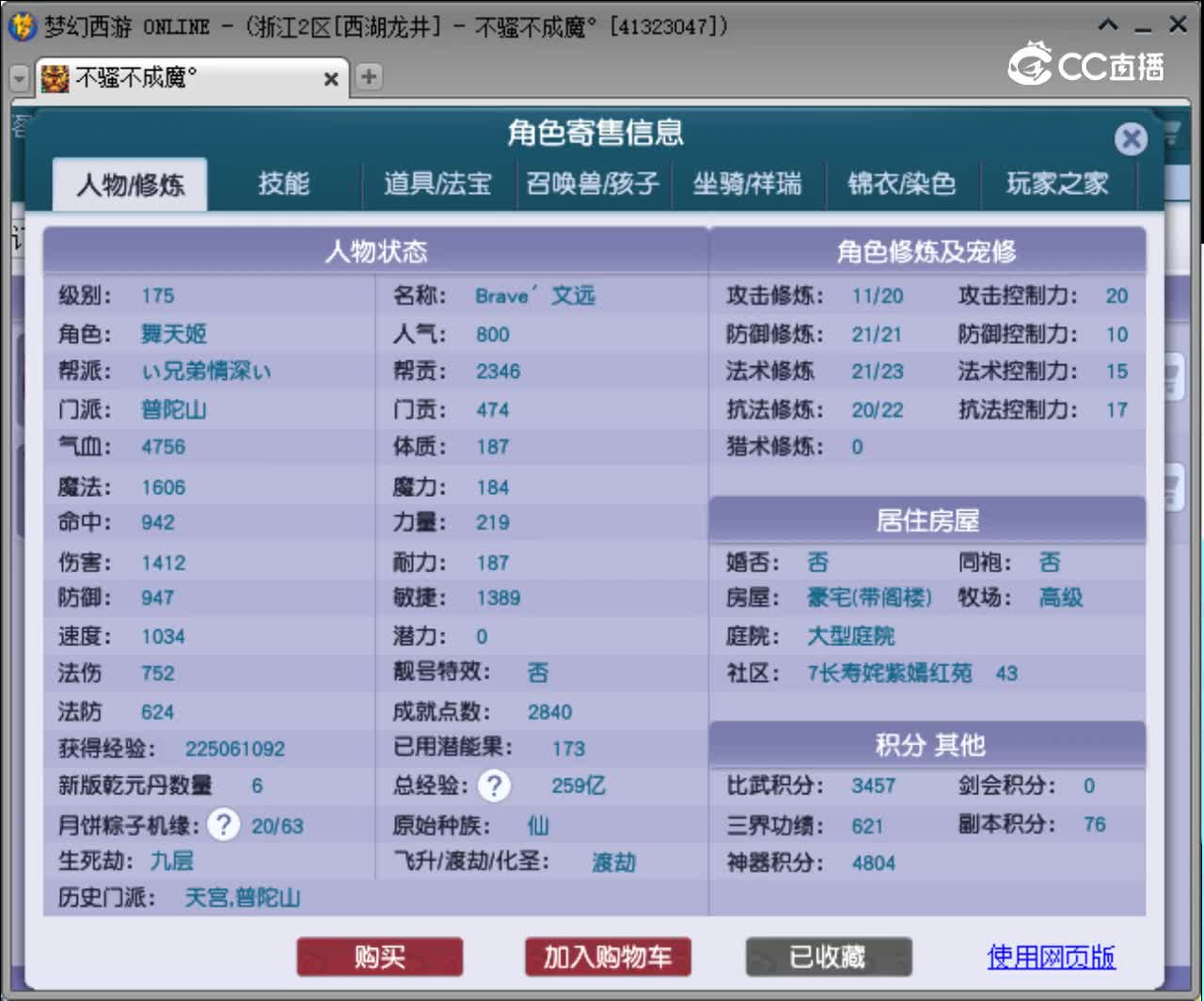Viewport: 1204px width, 1001px height.
Task: Click the 月饼粽子机缘 value 20/63
Action: tap(277, 826)
